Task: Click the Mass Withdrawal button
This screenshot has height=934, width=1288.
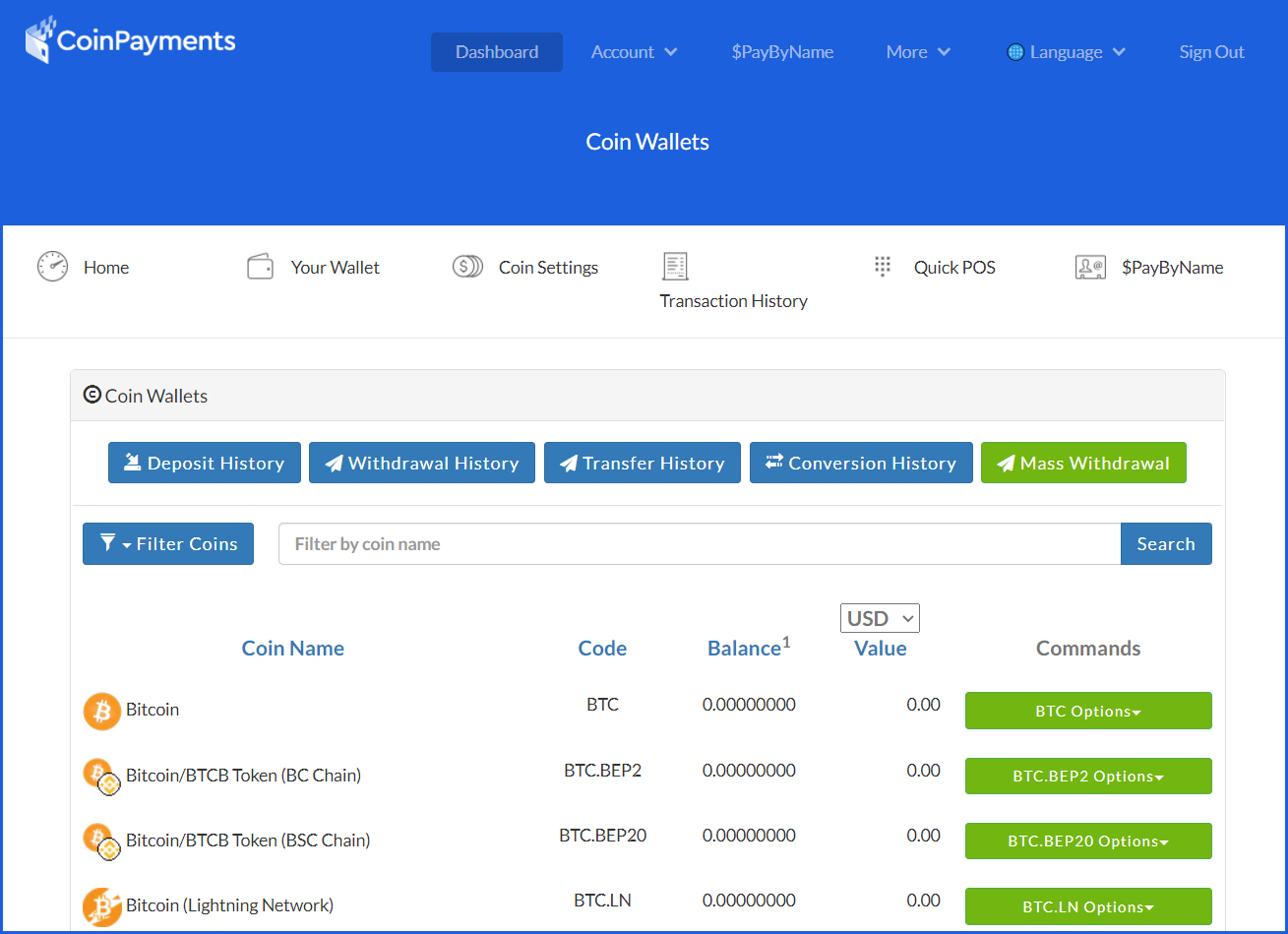Action: (1083, 463)
